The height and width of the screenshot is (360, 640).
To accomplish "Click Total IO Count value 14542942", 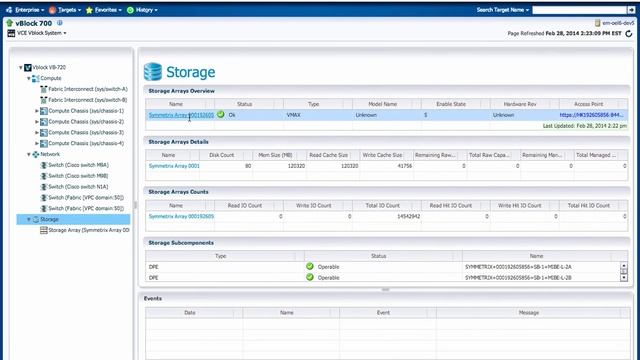I will click(408, 216).
